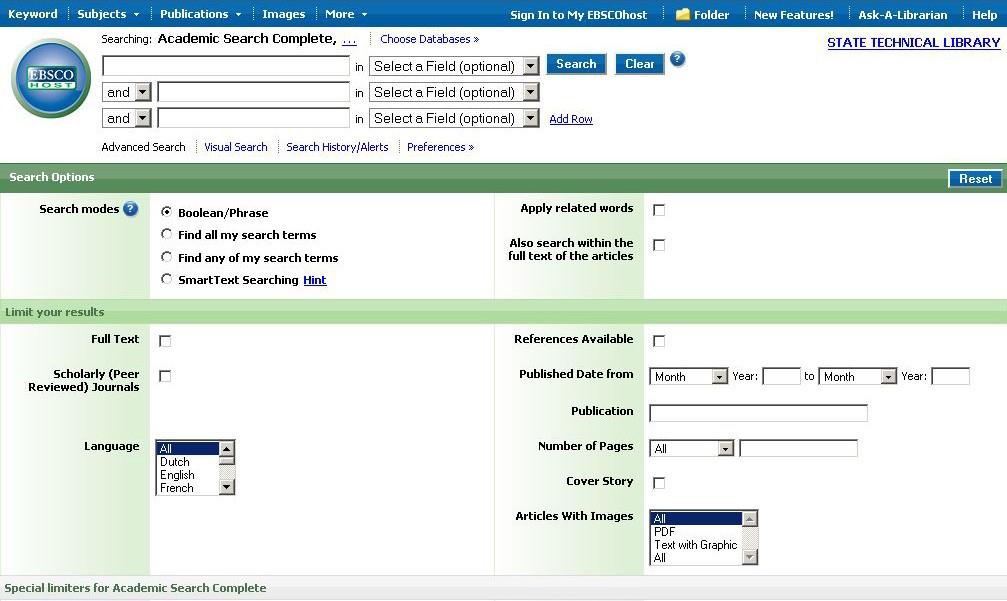Image resolution: width=1007 pixels, height=601 pixels.
Task: Select SmartText Searching mode
Action: [166, 279]
